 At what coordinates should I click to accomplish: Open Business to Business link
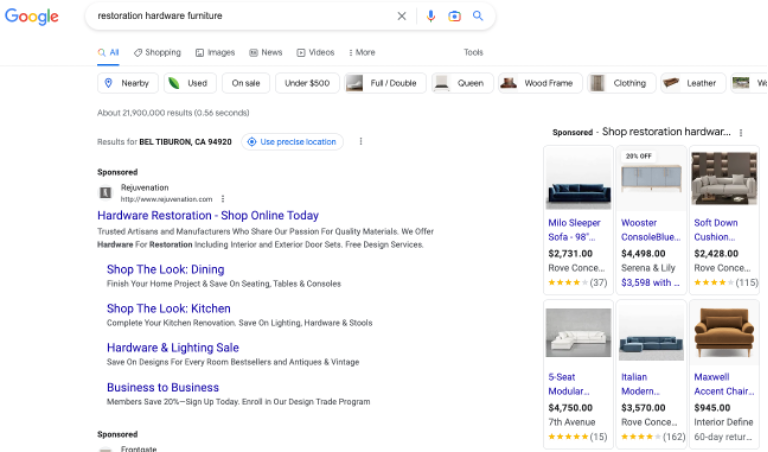[x=163, y=387]
